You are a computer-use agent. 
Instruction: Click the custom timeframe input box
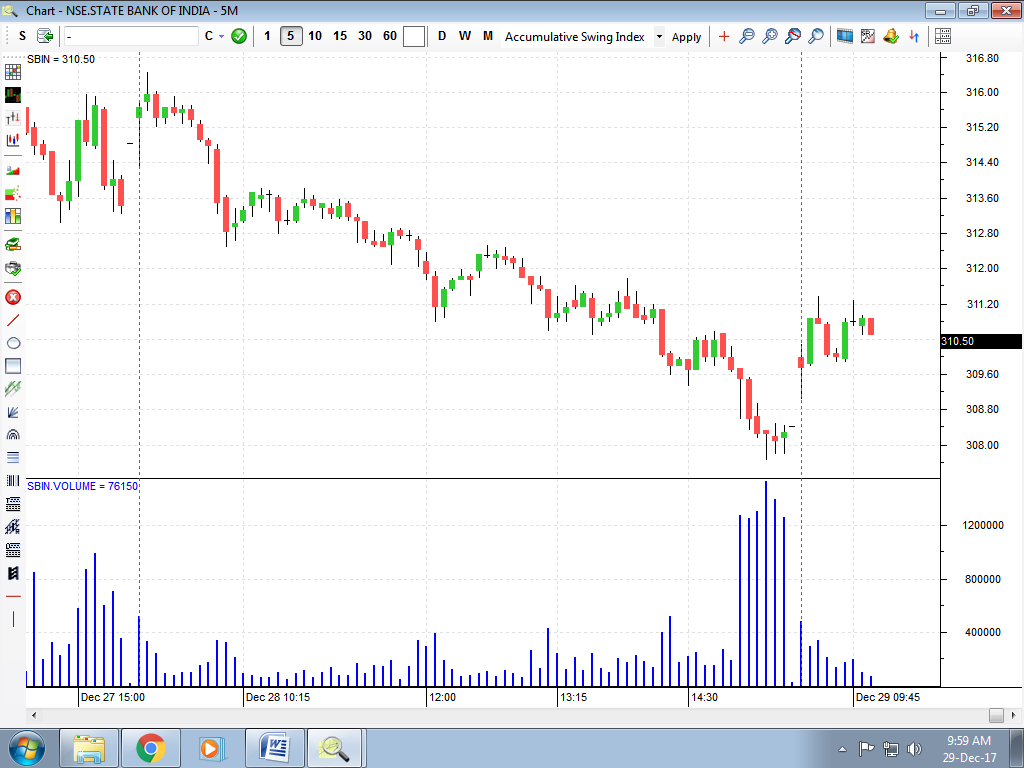(414, 37)
